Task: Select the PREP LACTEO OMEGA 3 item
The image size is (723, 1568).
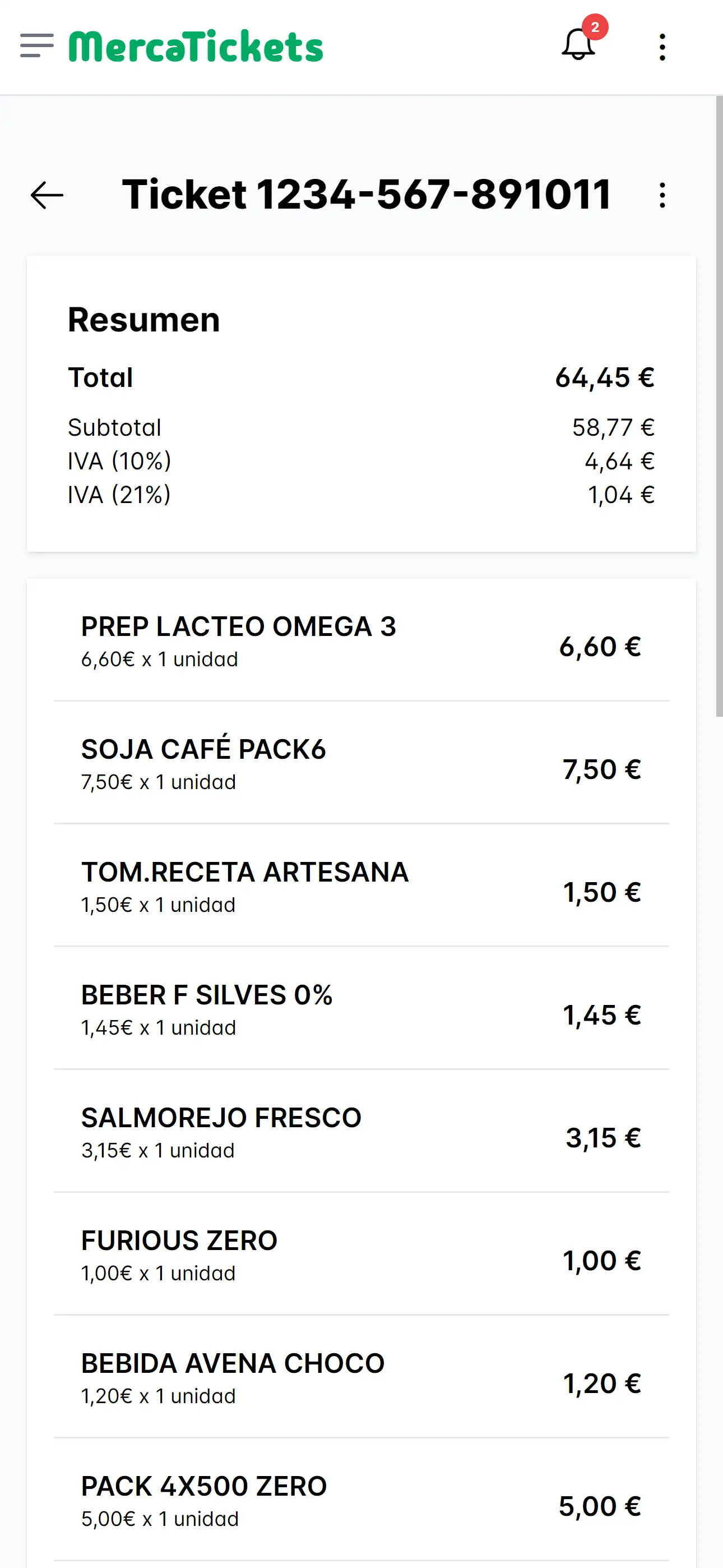Action: click(361, 640)
